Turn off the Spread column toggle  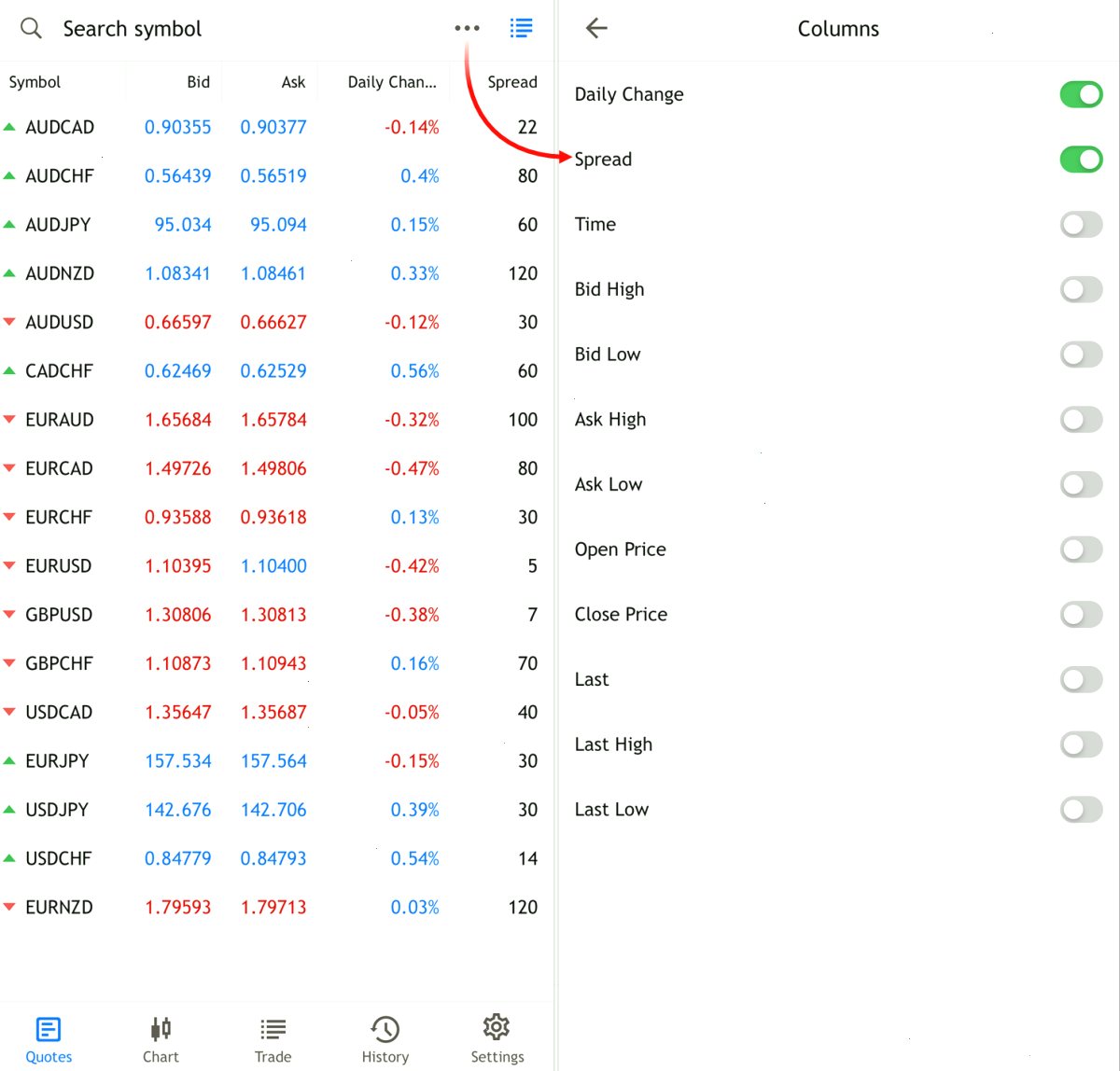click(x=1081, y=160)
